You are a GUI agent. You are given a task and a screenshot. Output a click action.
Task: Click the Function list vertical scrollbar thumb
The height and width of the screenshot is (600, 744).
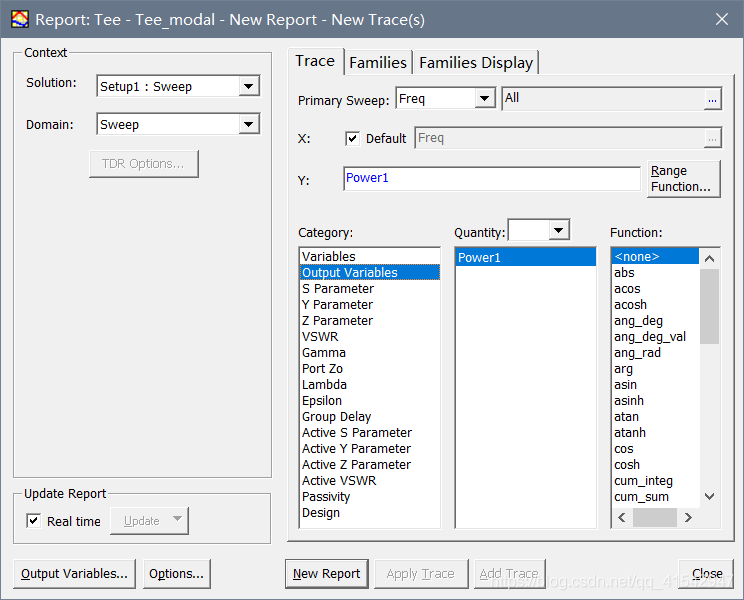tap(709, 306)
